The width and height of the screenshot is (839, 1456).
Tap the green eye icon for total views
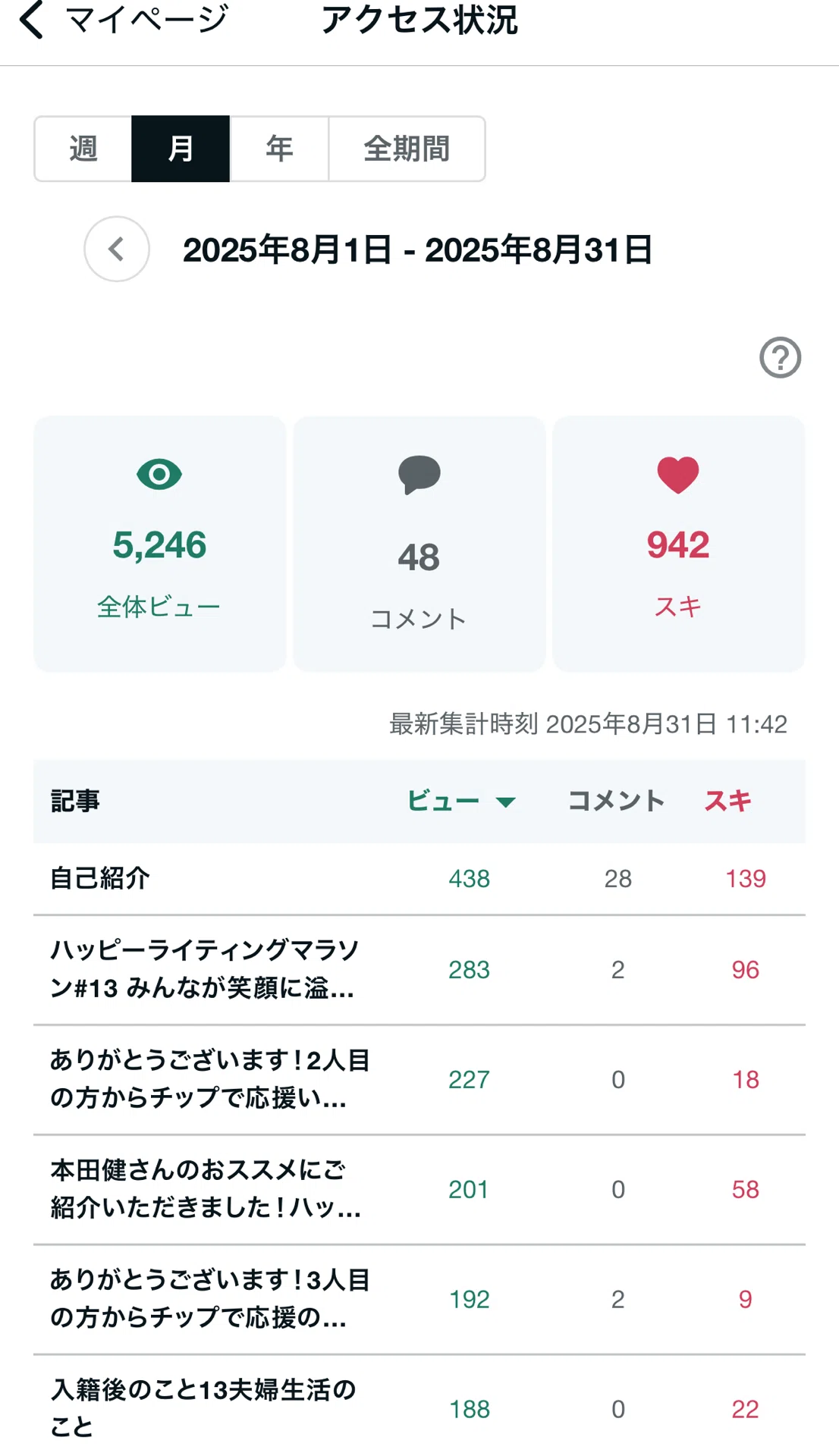159,475
